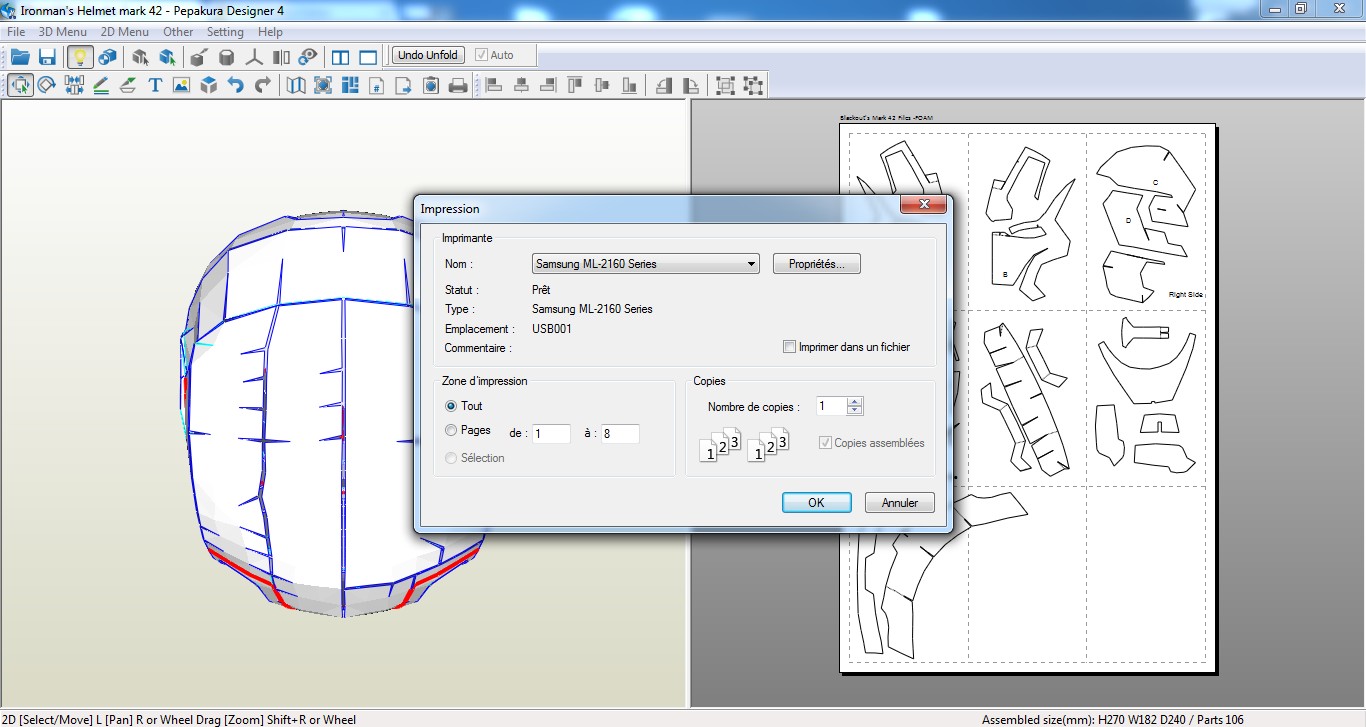Click the blue tile arrangement icon

point(350,86)
